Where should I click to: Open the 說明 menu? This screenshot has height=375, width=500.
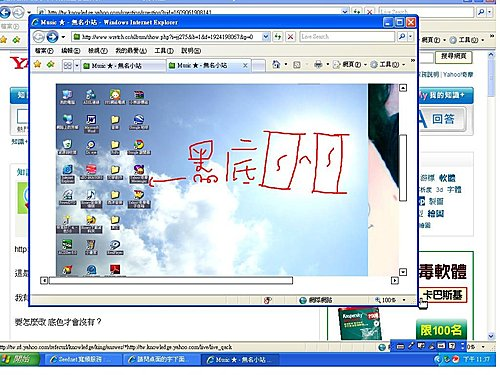(191, 51)
